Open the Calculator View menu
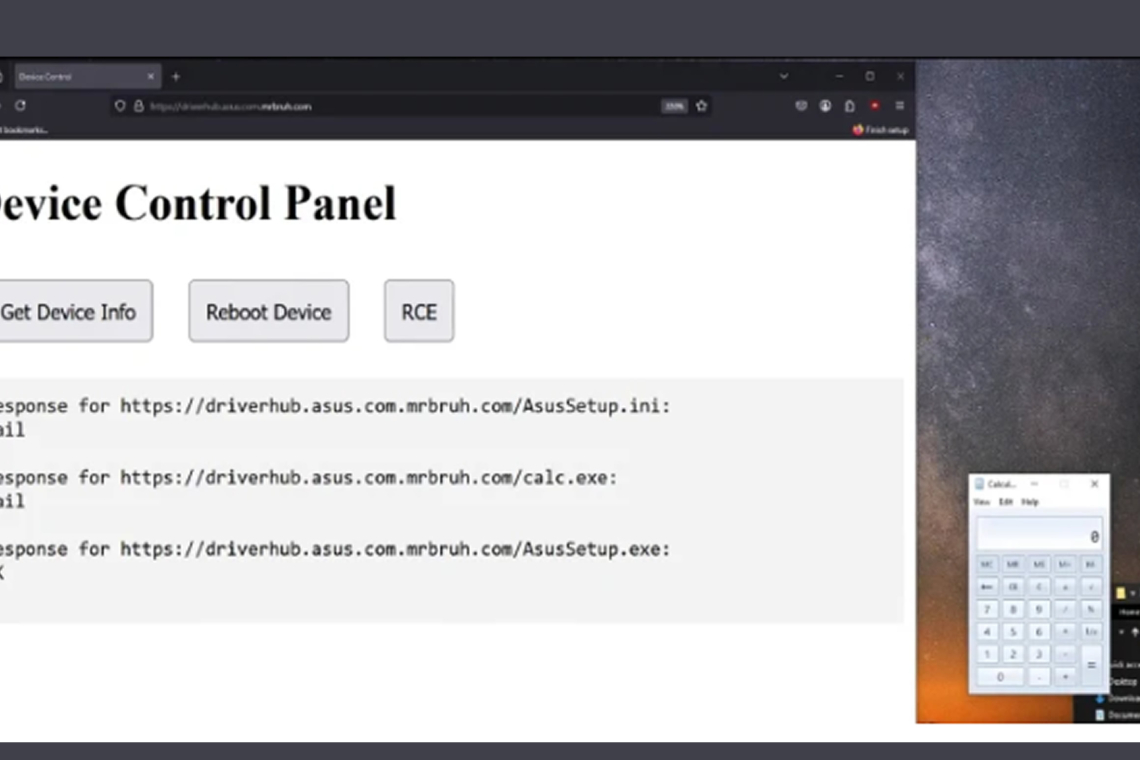 [x=982, y=501]
